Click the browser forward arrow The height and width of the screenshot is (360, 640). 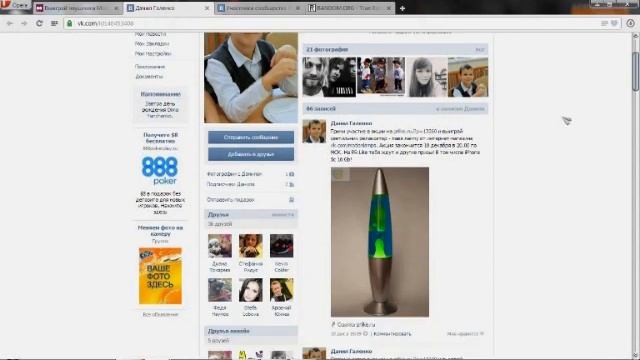click(x=24, y=24)
